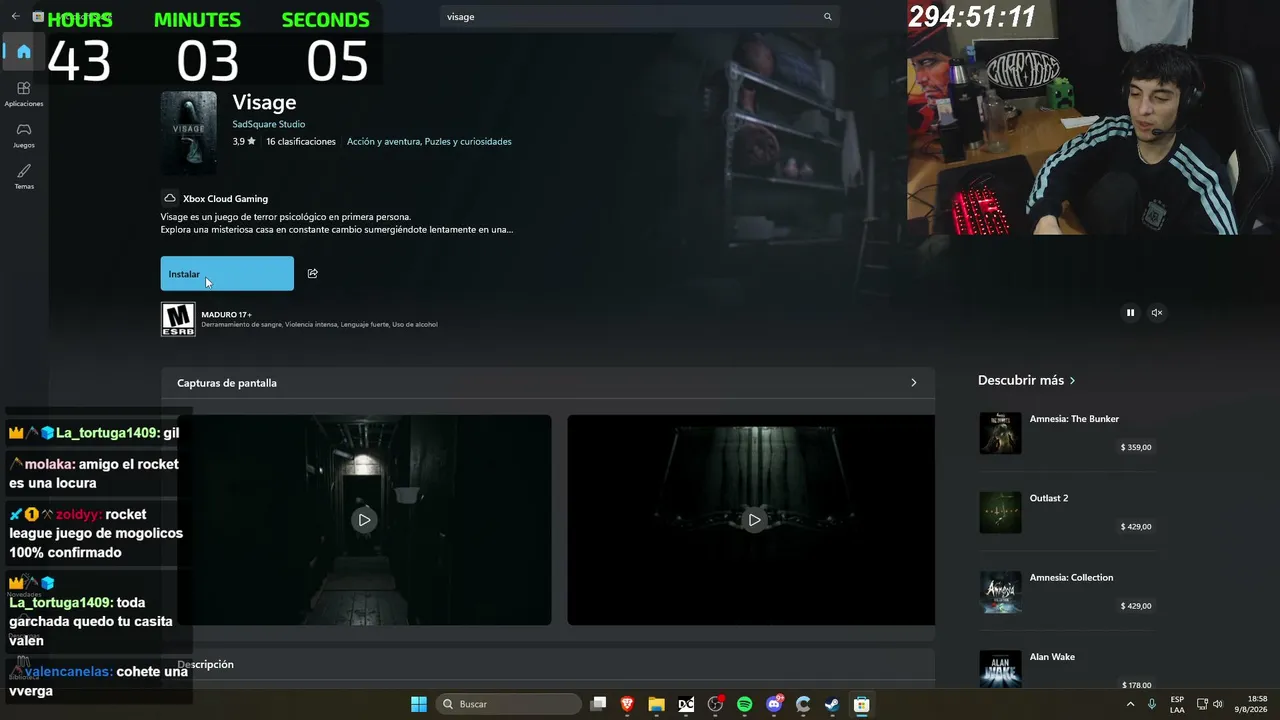The width and height of the screenshot is (1280, 720).
Task: Play the second screenshot video with curtain
Action: [754, 520]
